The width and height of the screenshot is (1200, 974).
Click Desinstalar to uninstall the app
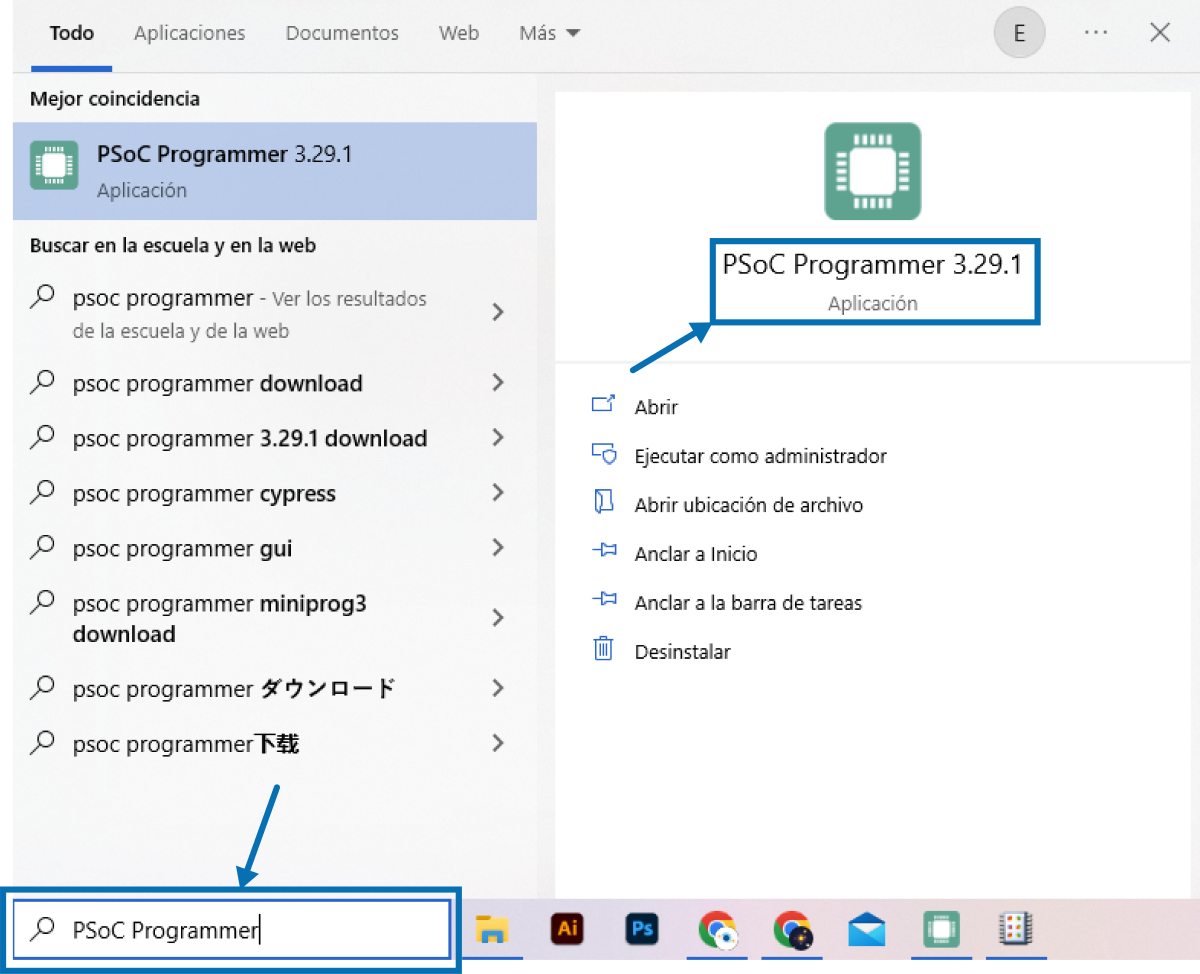click(683, 651)
